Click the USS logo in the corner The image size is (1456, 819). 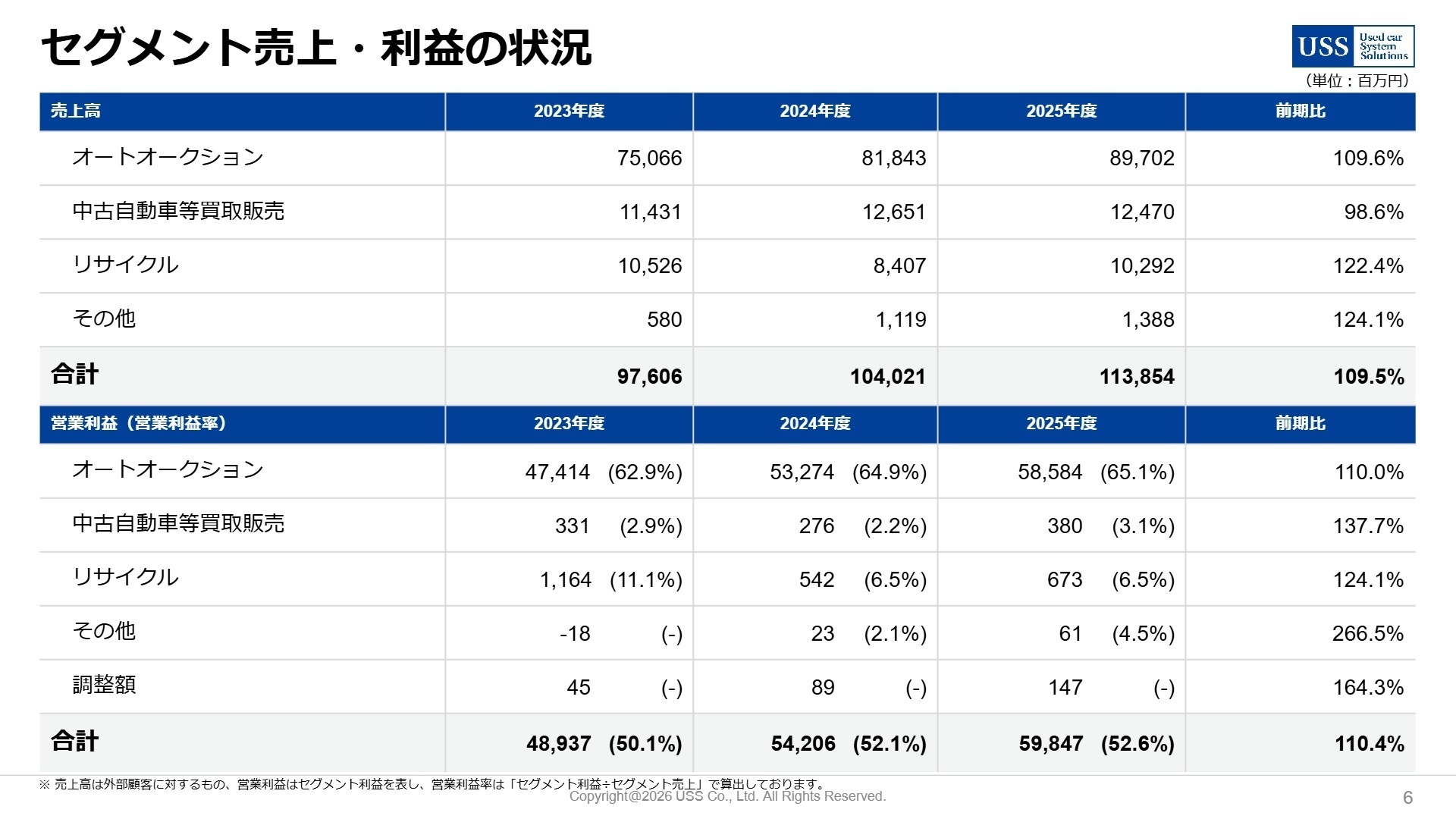[1353, 46]
